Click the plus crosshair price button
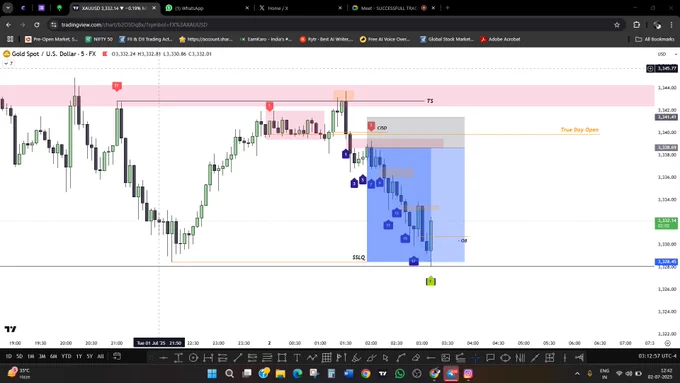The height and width of the screenshot is (383, 680). [650, 69]
